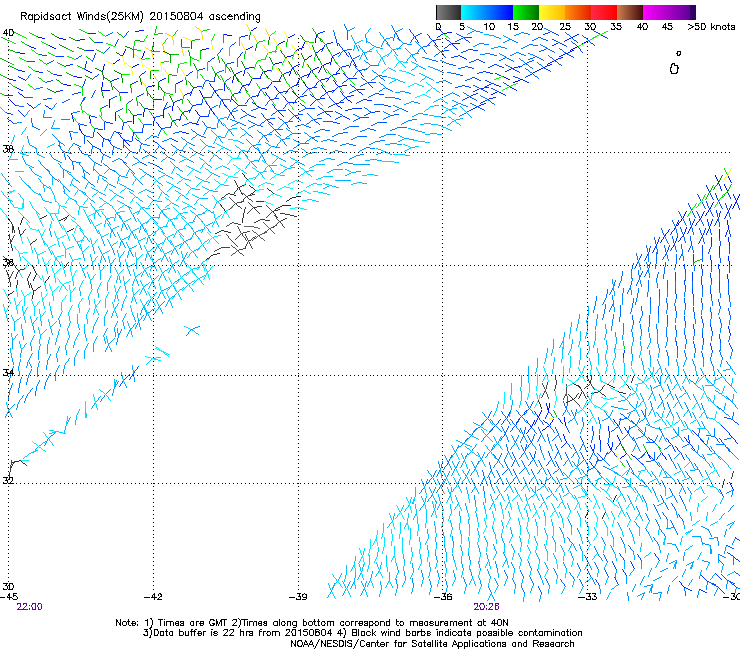Image resolution: width=740 pixels, height=650 pixels.
Task: Click the longitude label "-36"
Action: click(443, 597)
